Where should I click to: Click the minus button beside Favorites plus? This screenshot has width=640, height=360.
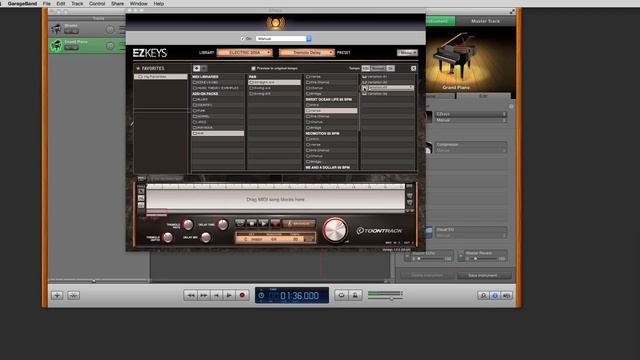(x=204, y=68)
